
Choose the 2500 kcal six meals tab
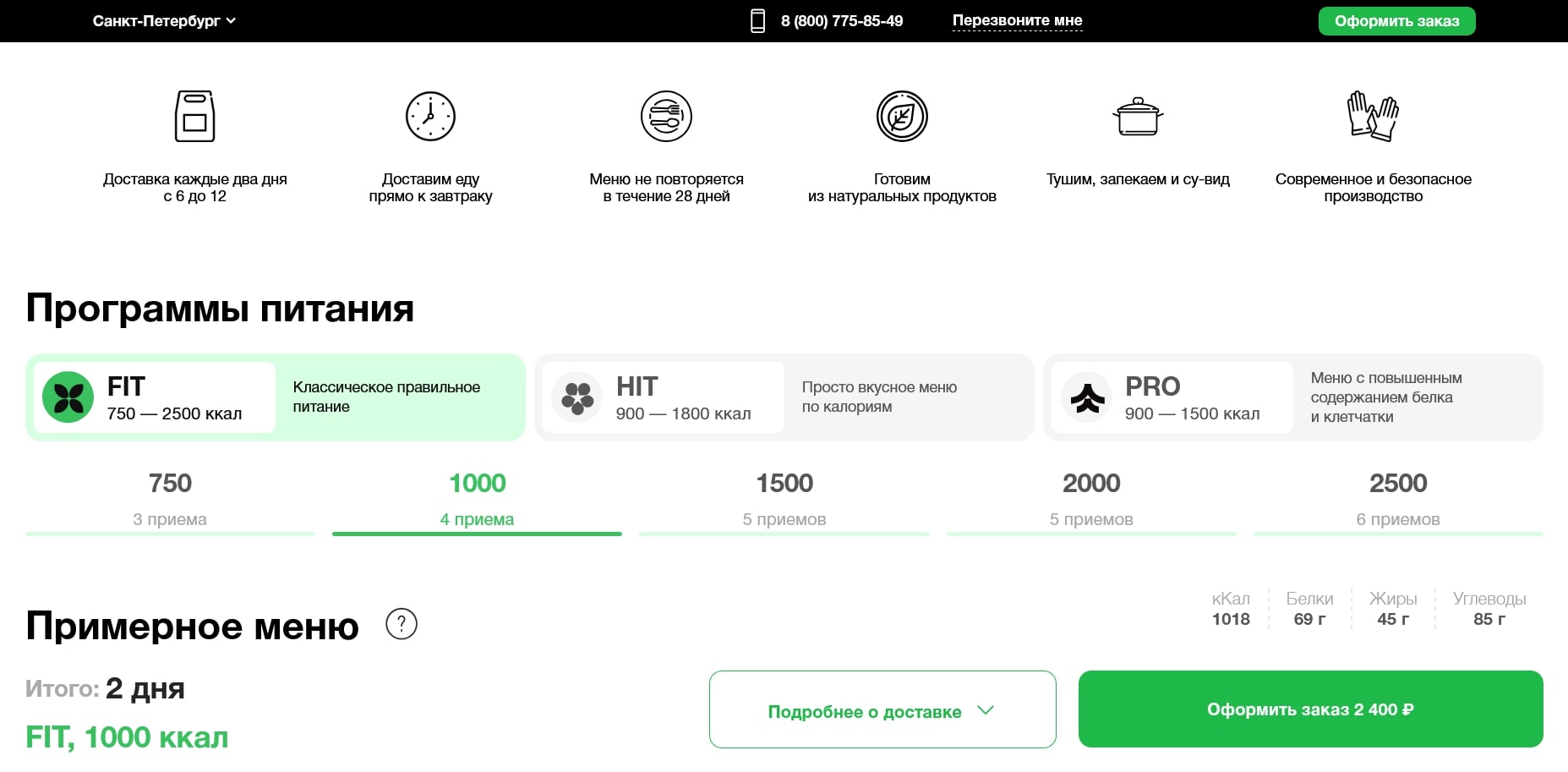[1397, 499]
